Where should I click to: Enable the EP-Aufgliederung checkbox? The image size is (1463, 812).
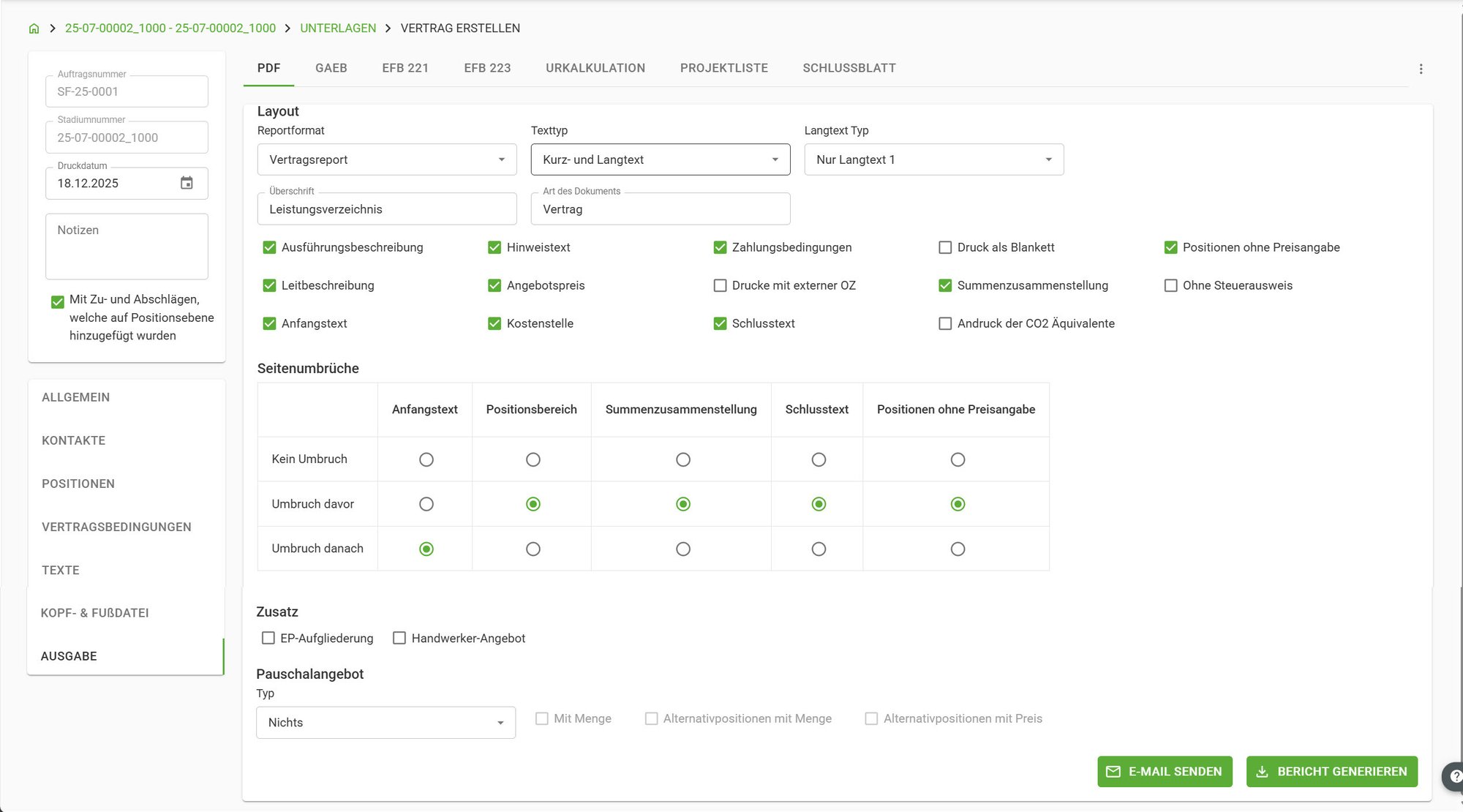click(x=268, y=638)
